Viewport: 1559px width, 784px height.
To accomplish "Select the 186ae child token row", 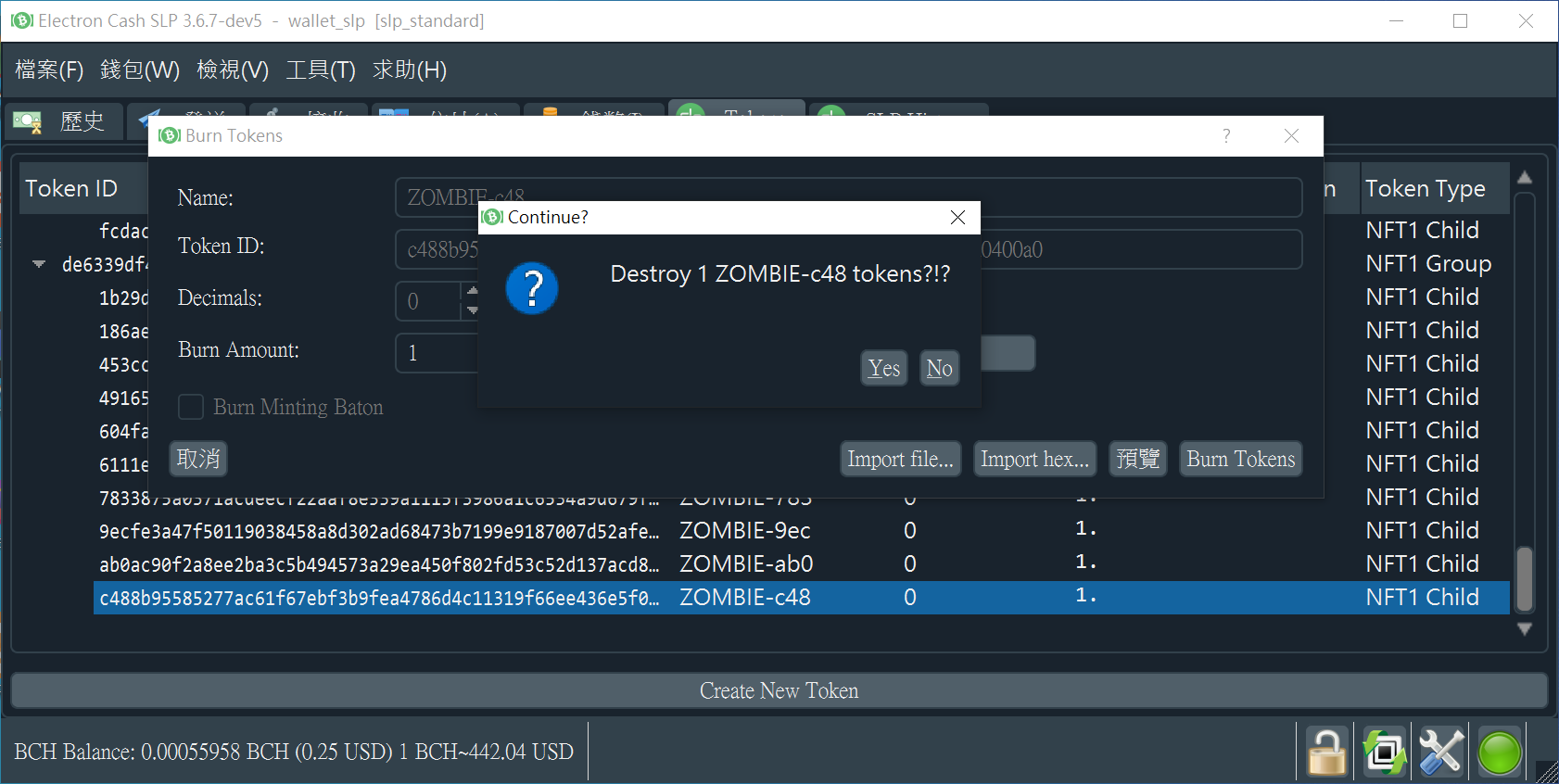I will tap(123, 331).
